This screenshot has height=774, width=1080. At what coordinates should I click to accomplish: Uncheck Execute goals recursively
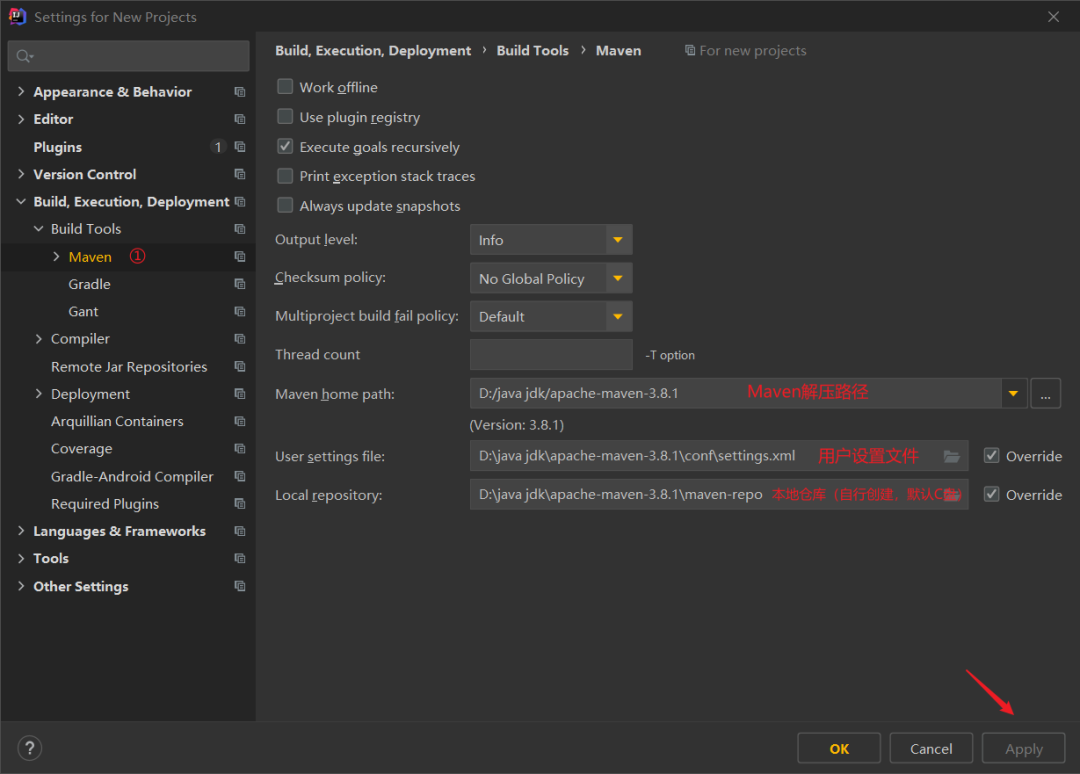pos(284,146)
